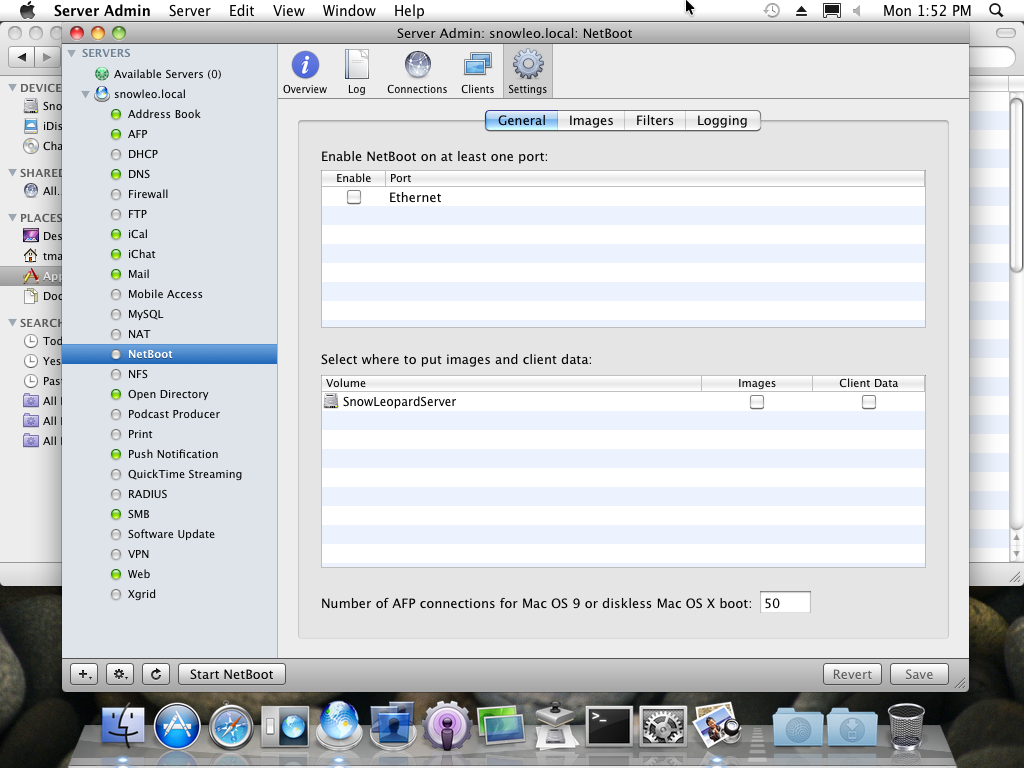Image resolution: width=1024 pixels, height=768 pixels.
Task: Click the Save button
Action: (x=919, y=674)
